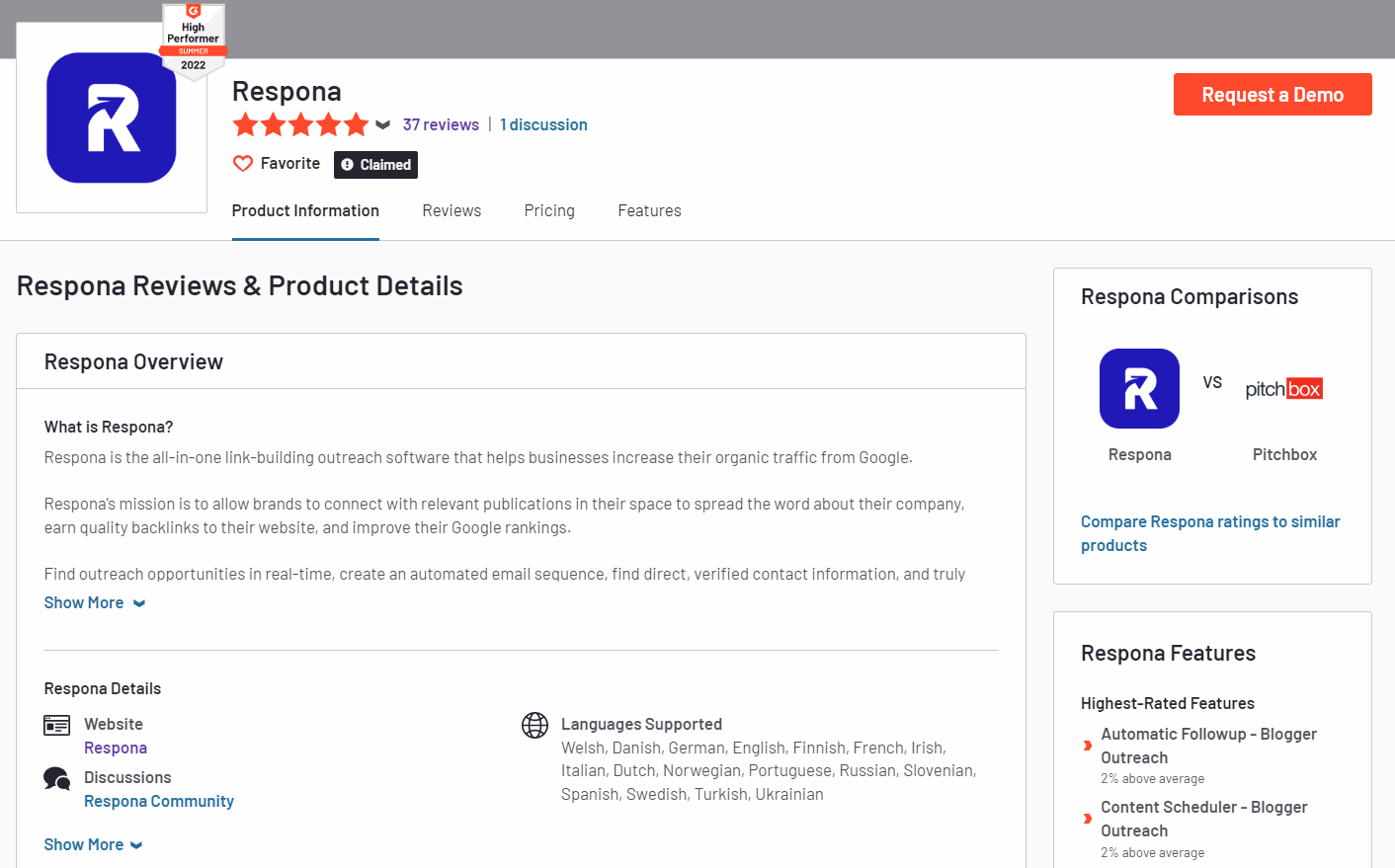1395x868 pixels.
Task: Click the Highest-Rated Features heading
Action: pos(1168,703)
